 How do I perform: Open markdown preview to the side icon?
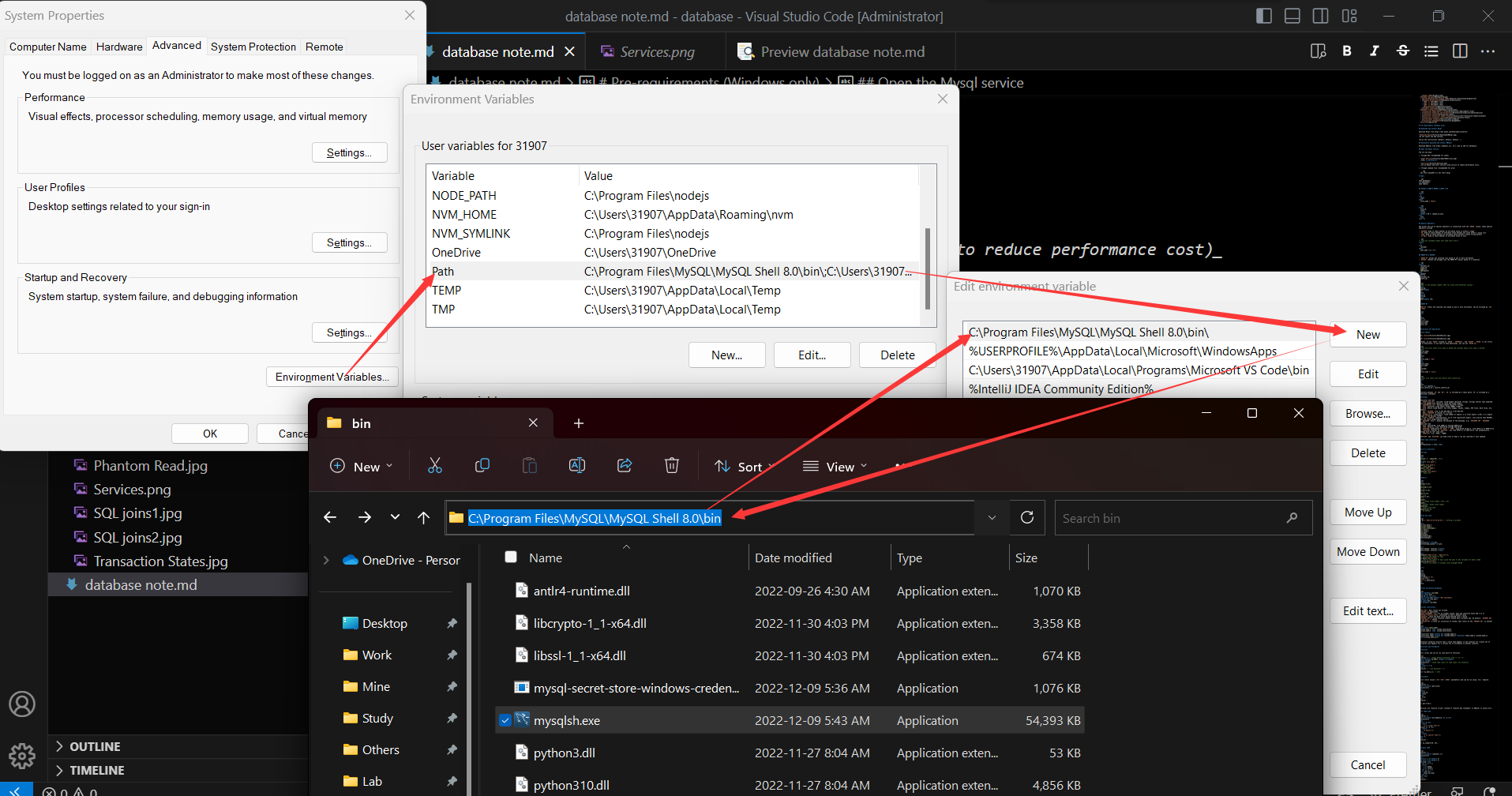point(1318,51)
